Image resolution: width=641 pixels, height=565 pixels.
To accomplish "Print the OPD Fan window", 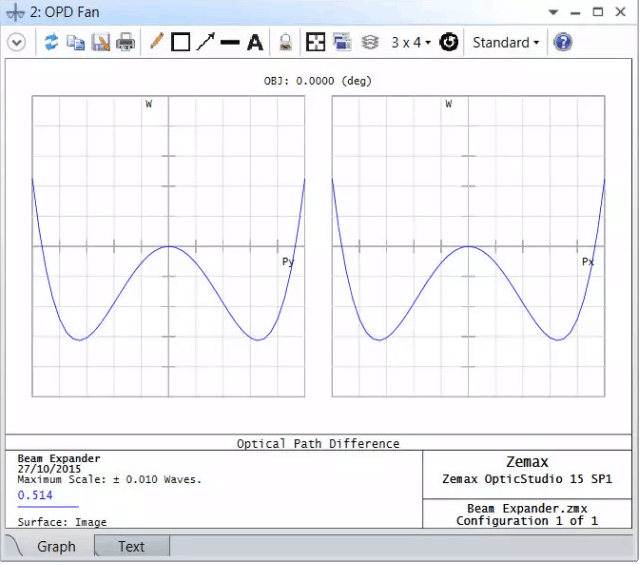I will coord(125,42).
